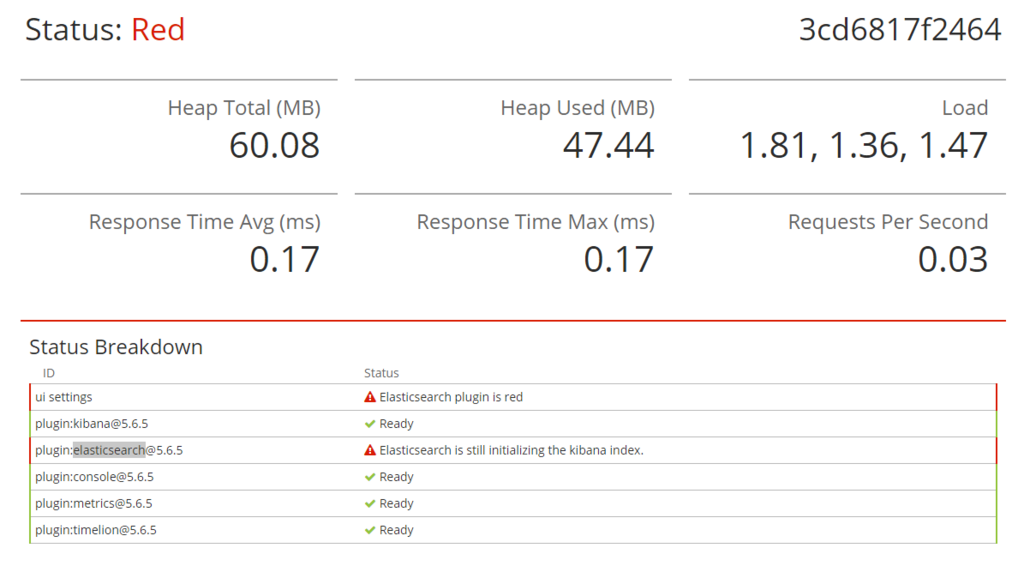Click the 'Status: Red' heading
Viewport: 1024px width, 566px height.
[105, 30]
